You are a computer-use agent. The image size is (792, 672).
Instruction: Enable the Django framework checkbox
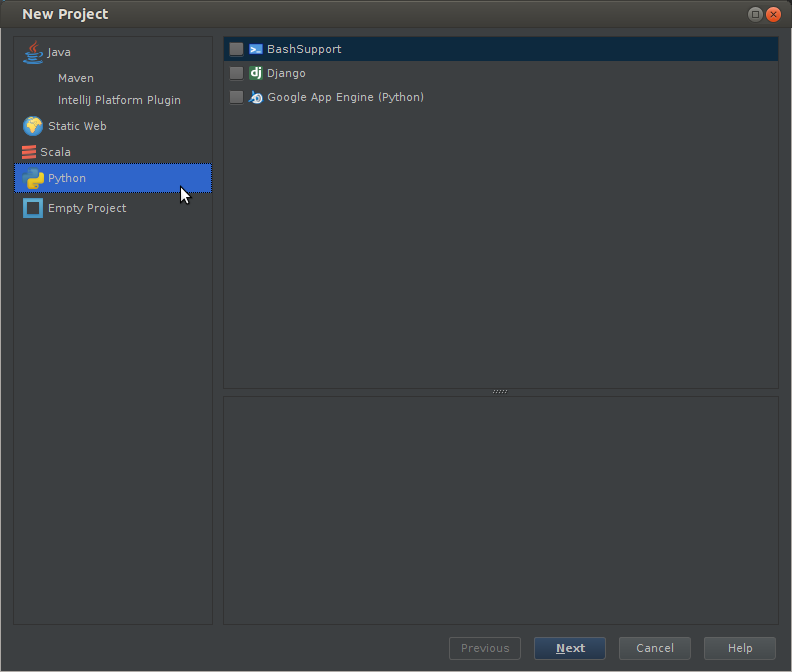(x=236, y=73)
